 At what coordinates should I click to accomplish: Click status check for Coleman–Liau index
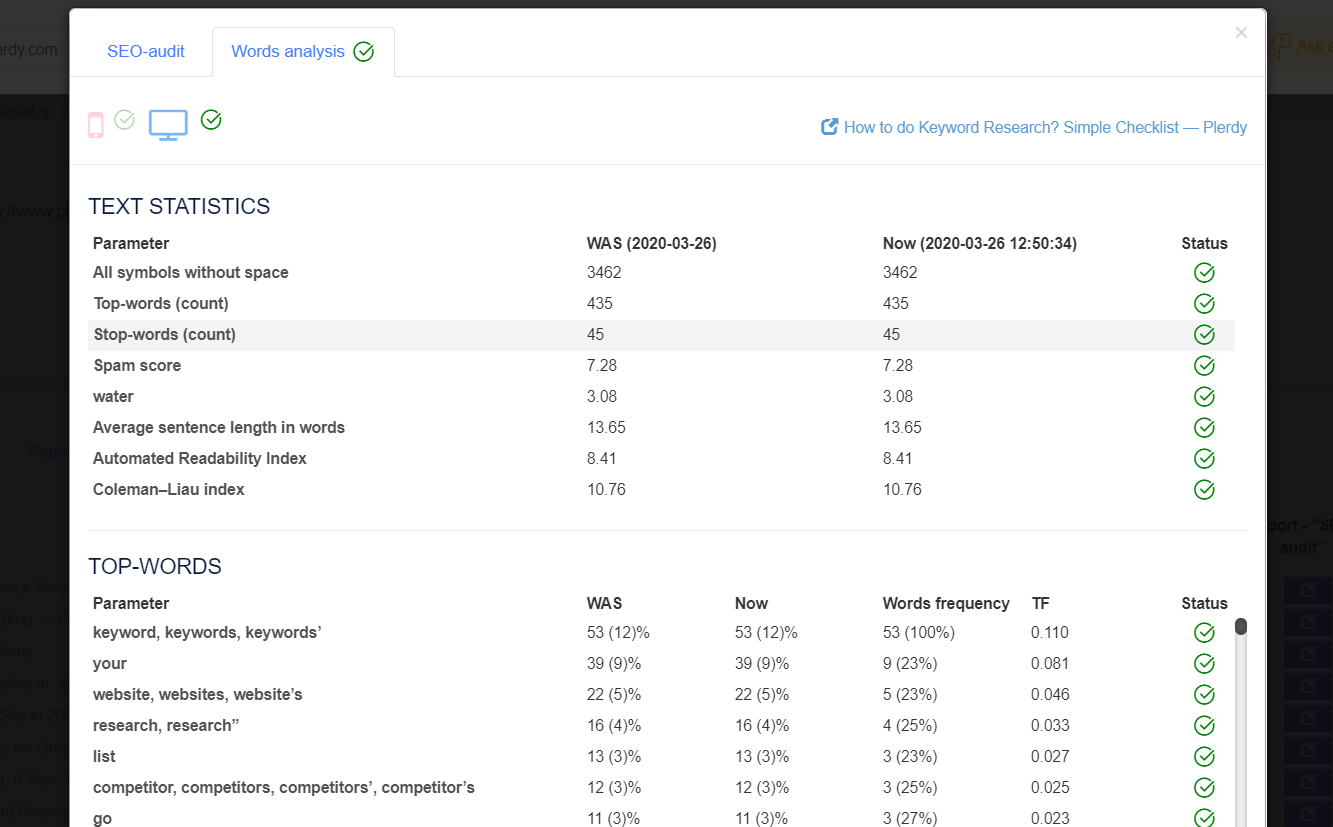click(1204, 490)
